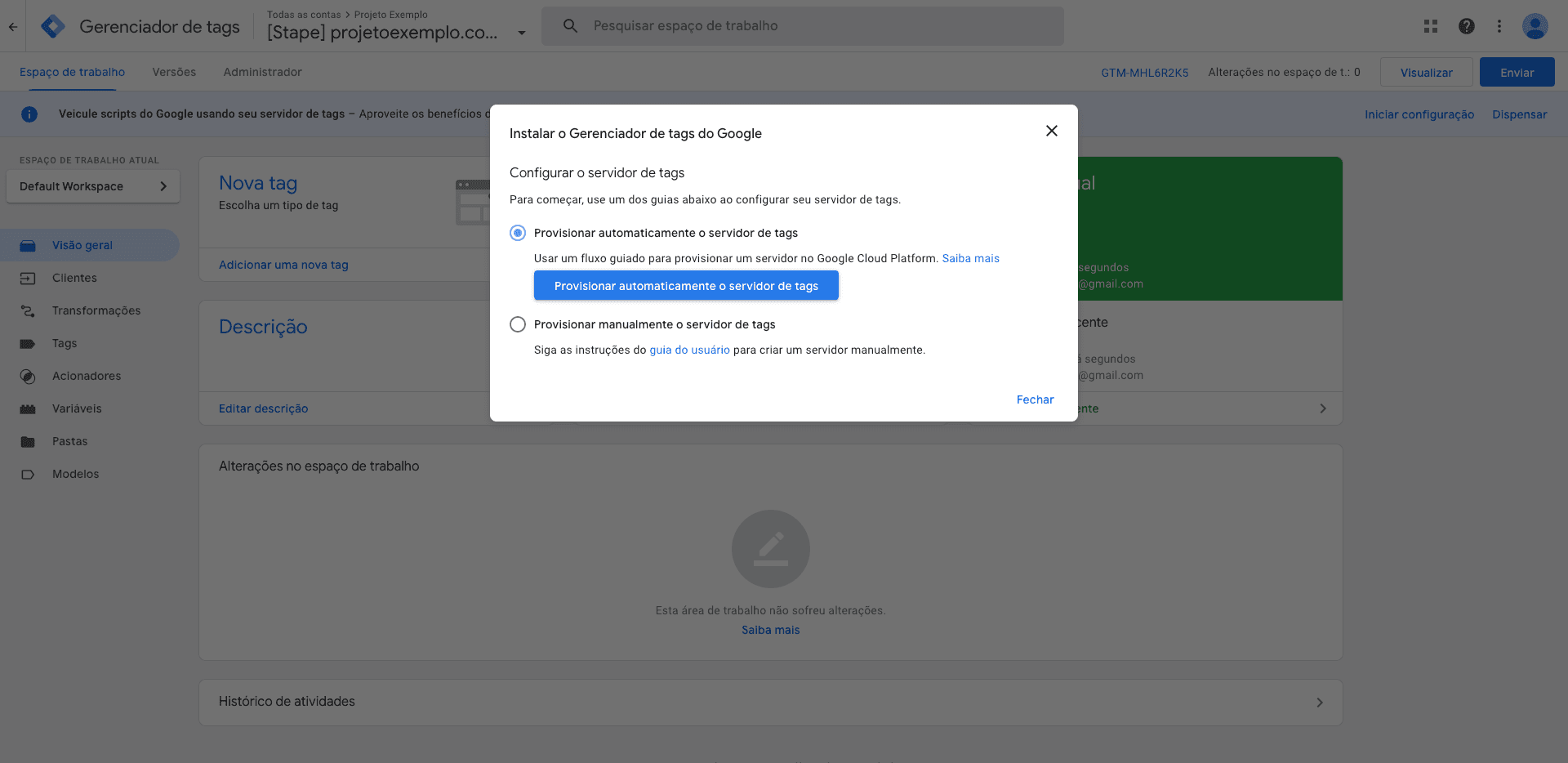This screenshot has width=1568, height=763.
Task: Click the Tags sidebar icon
Action: 28,343
